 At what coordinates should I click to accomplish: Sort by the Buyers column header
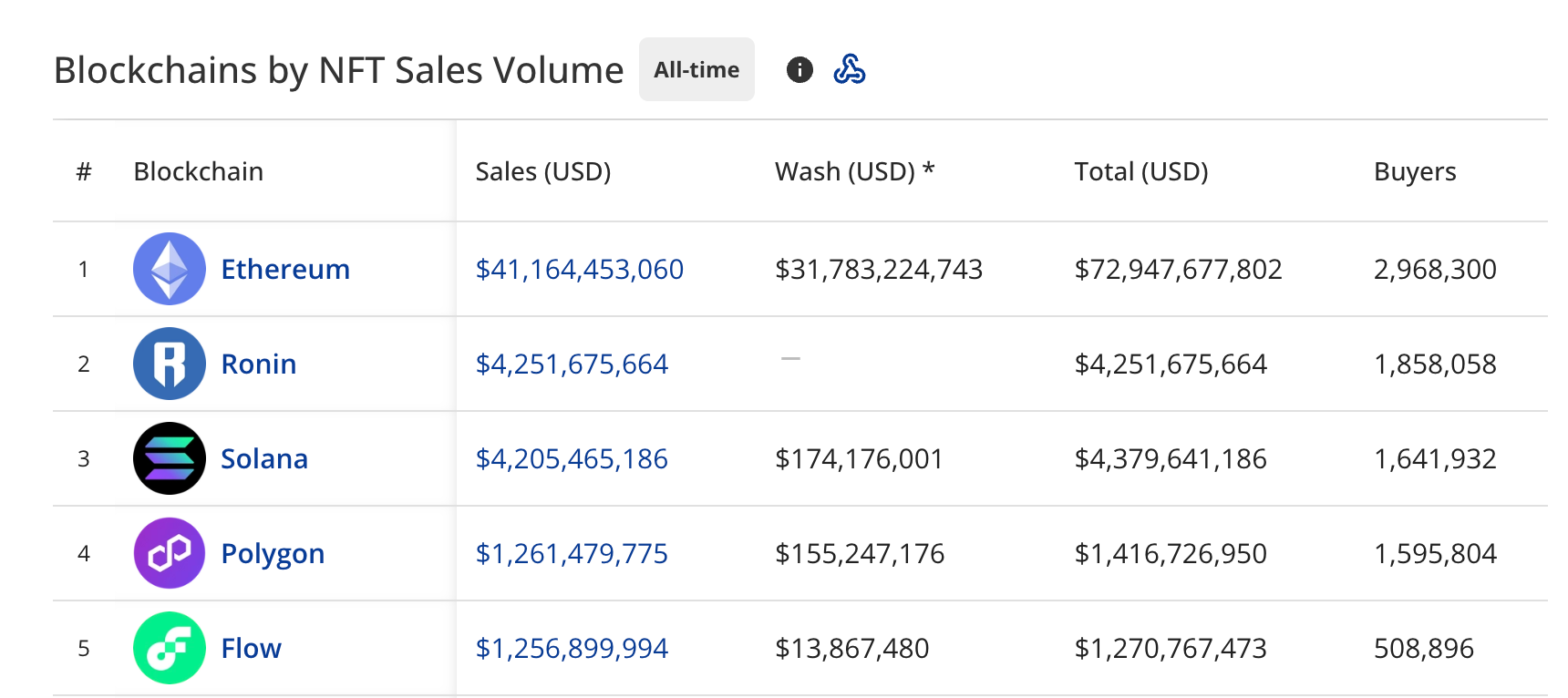pyautogui.click(x=1415, y=171)
